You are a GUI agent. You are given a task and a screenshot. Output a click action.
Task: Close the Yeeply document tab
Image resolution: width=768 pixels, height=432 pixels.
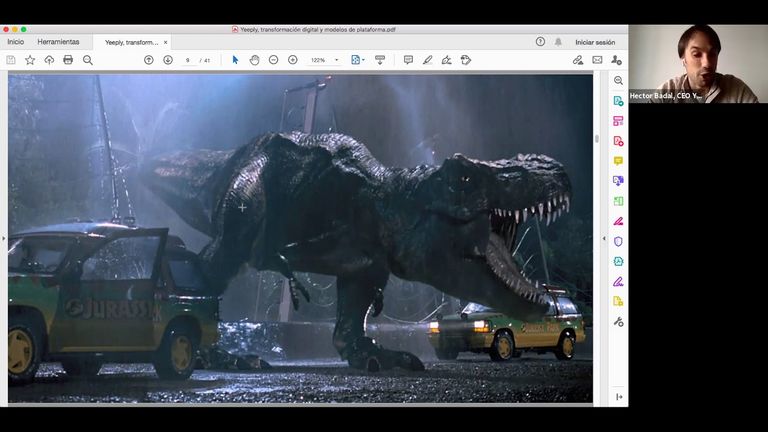(x=166, y=42)
